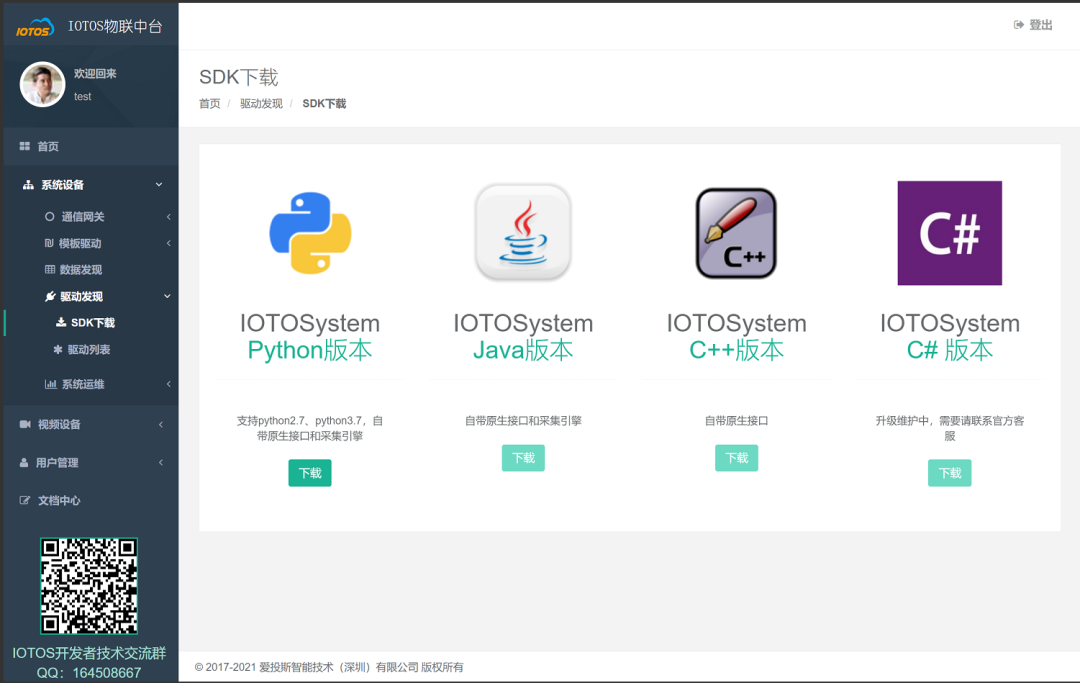The image size is (1080, 683).
Task: Click the 'C++版本' heading
Action: pyautogui.click(x=736, y=350)
